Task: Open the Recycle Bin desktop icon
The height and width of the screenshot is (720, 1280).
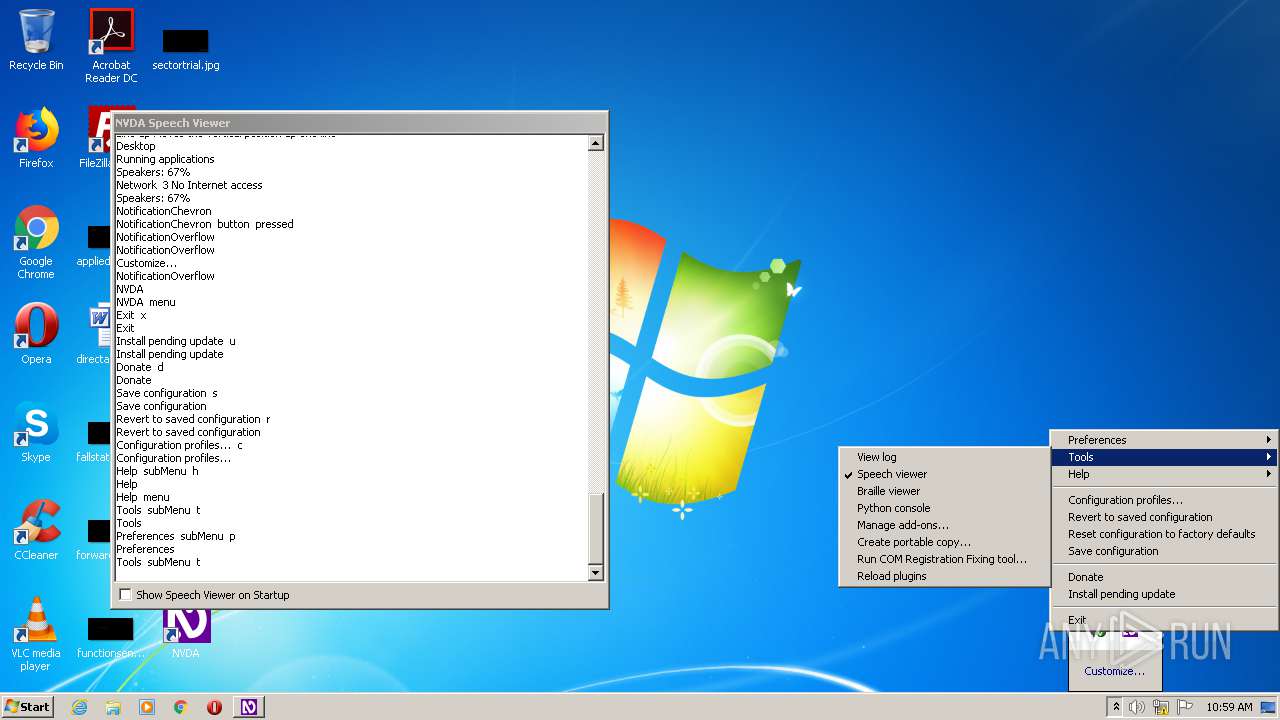Action: (x=36, y=40)
